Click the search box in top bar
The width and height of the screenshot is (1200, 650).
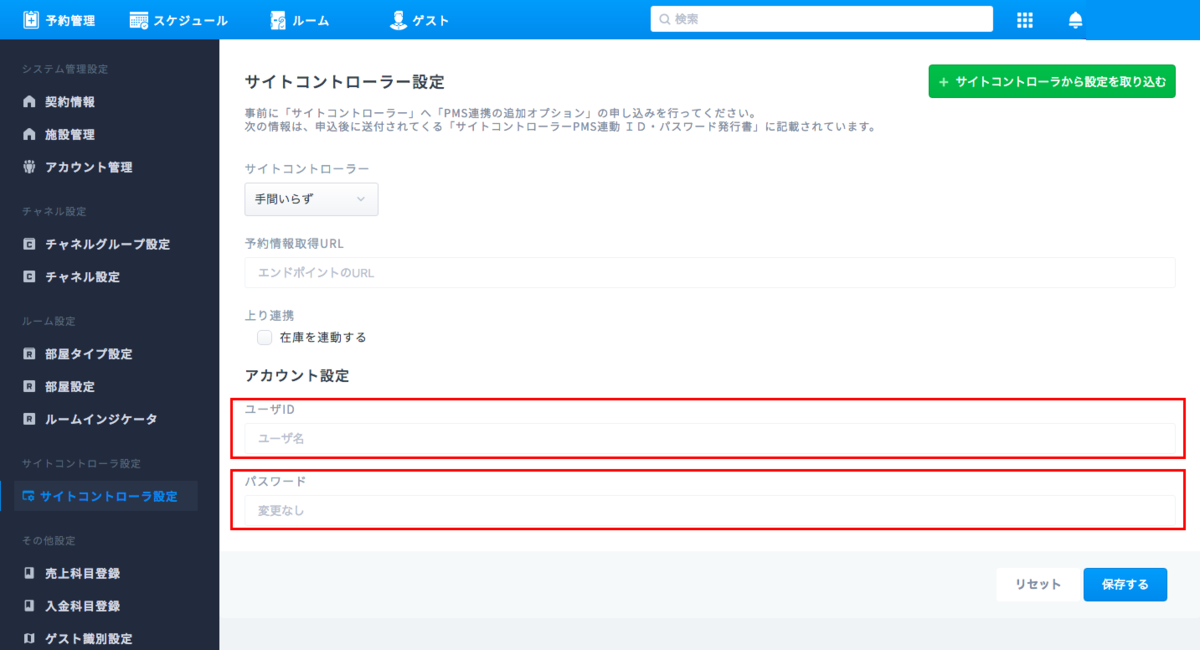point(821,19)
